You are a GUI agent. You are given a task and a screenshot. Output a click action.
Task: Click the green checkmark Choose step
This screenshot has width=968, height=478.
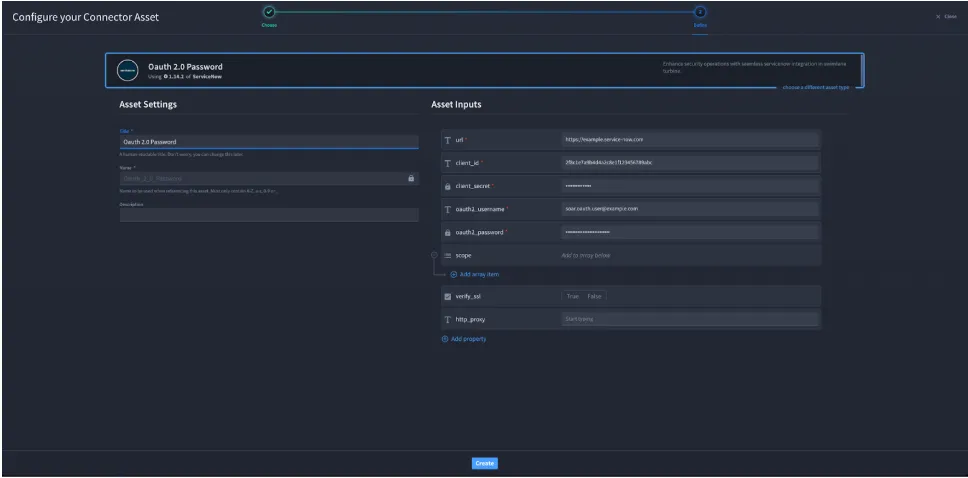click(269, 12)
